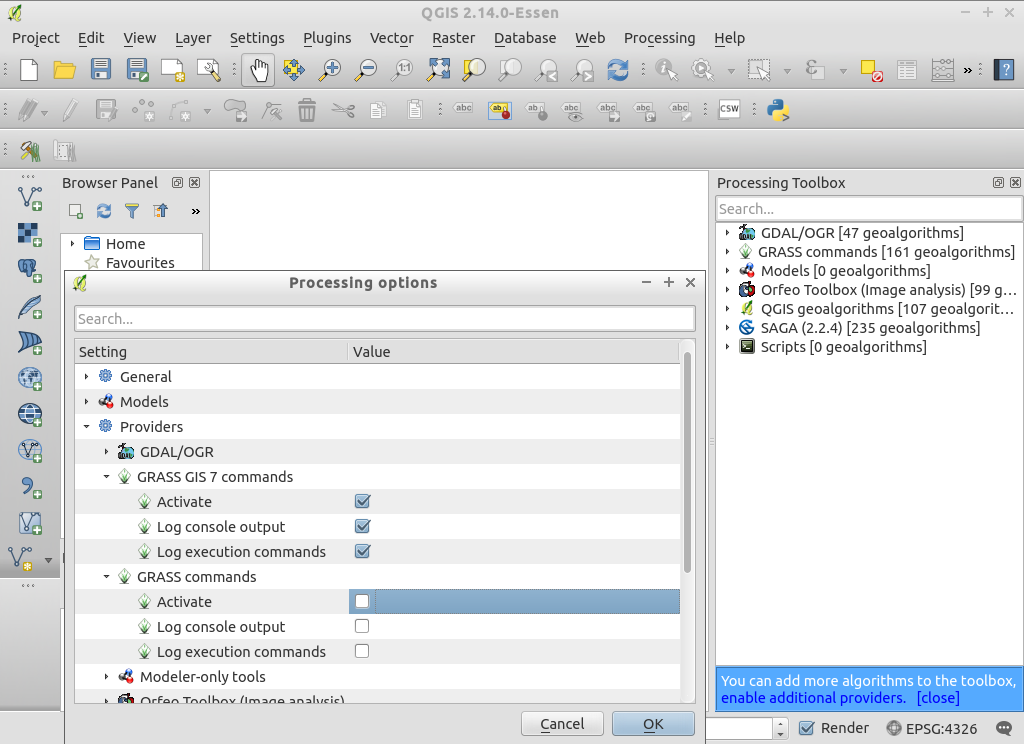Screen dimensions: 1024x744
Task: Click the Pan Map to Selection icon
Action: coord(294,69)
